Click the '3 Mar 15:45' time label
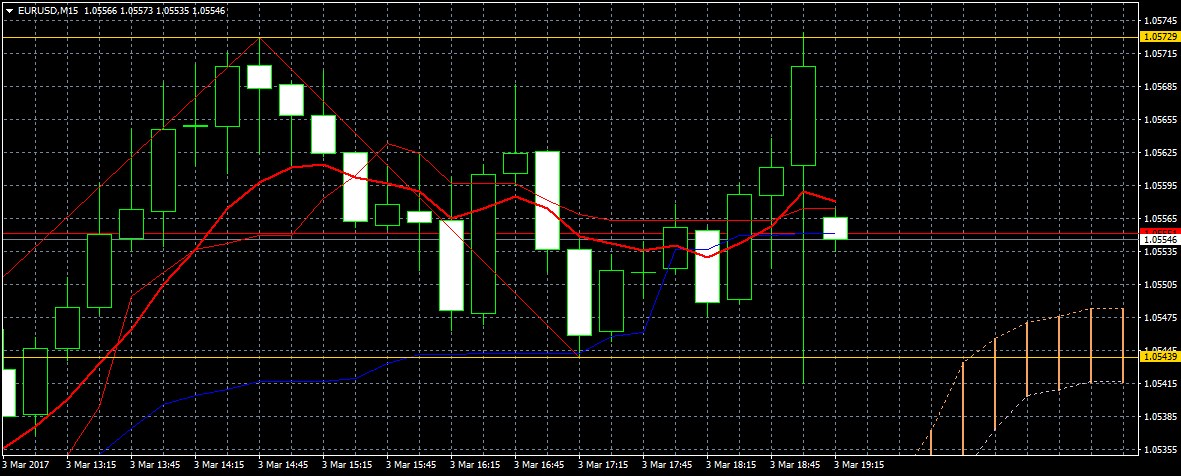This screenshot has height=476, width=1181. (411, 465)
